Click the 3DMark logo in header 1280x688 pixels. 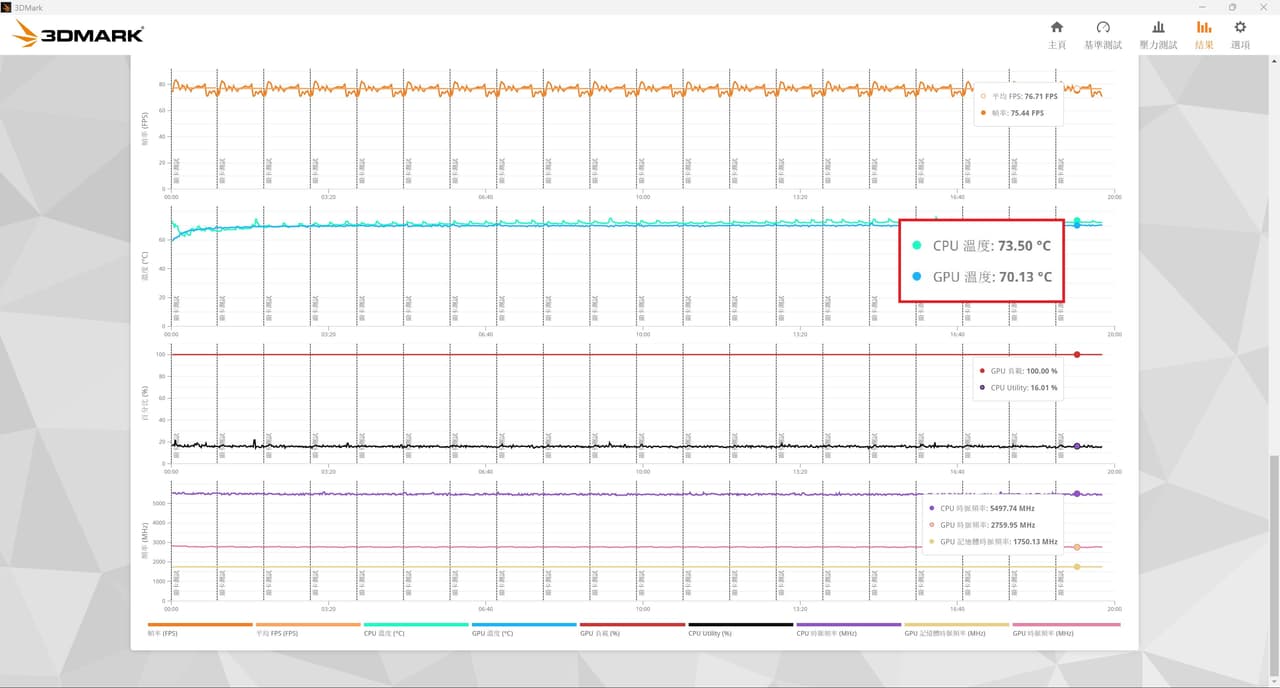[79, 34]
